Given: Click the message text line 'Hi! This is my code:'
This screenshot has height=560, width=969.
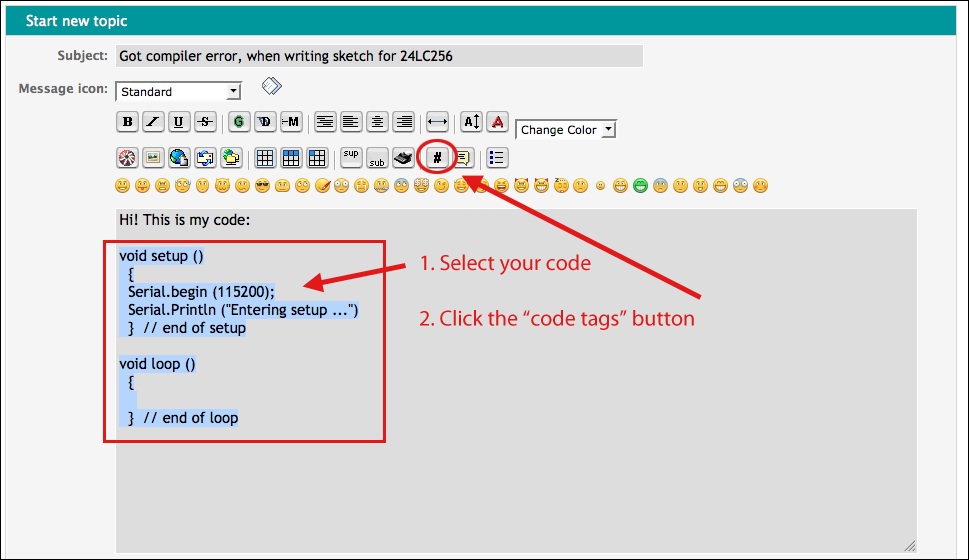Looking at the screenshot, I should coord(185,220).
